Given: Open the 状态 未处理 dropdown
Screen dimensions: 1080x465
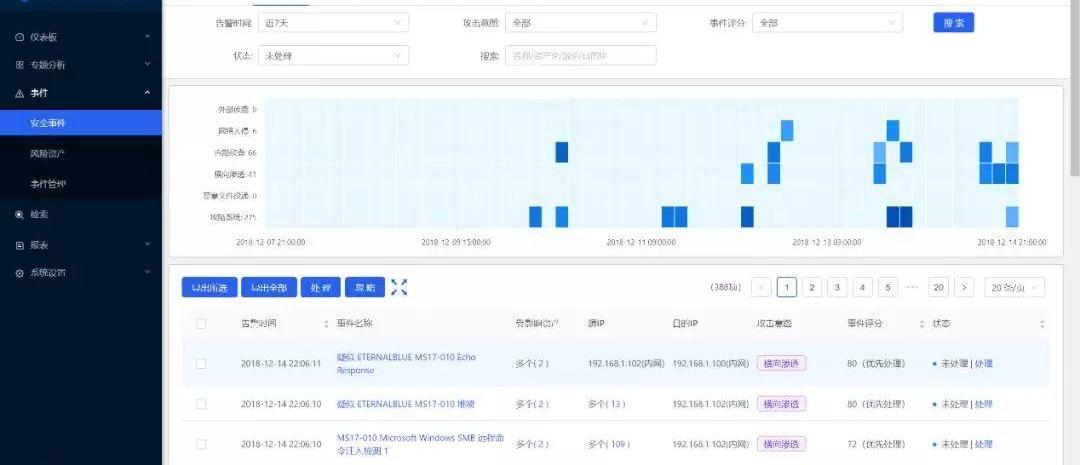Looking at the screenshot, I should [x=333, y=56].
